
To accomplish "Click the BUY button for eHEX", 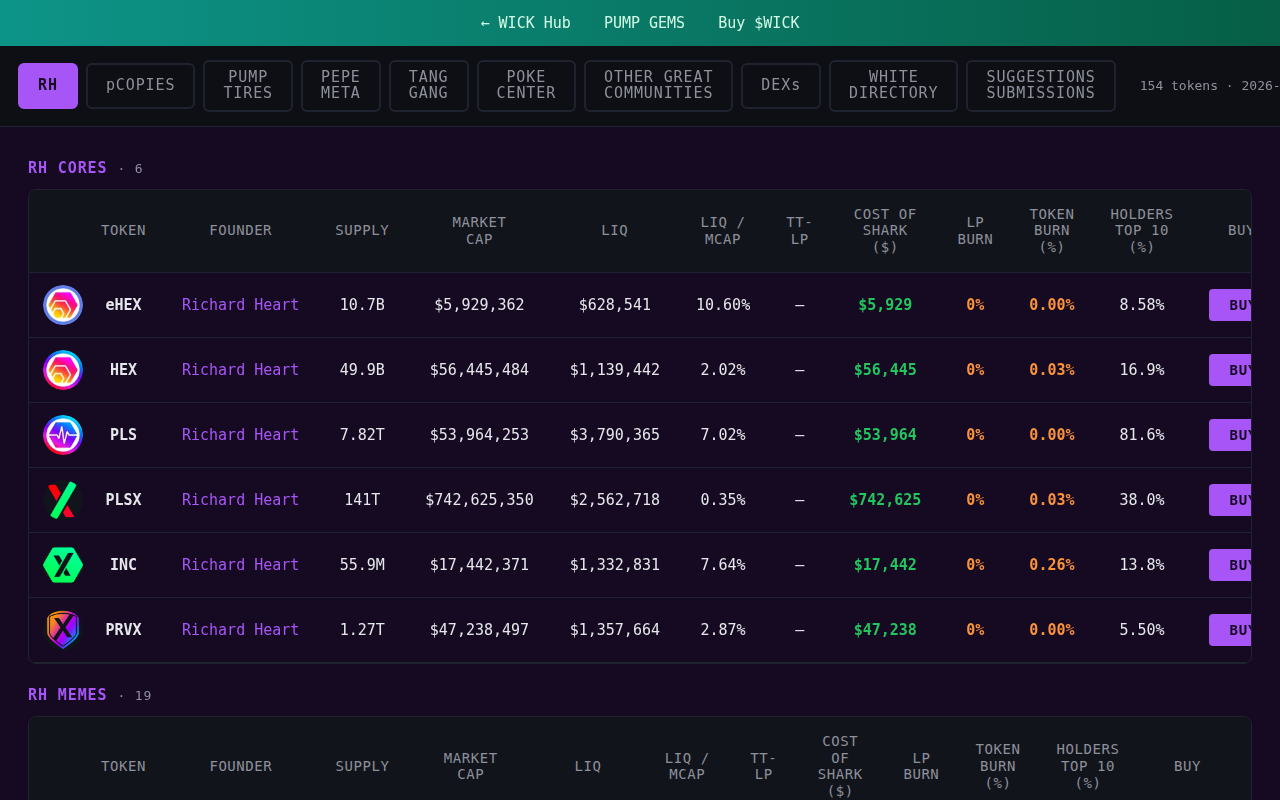I will coord(1230,305).
